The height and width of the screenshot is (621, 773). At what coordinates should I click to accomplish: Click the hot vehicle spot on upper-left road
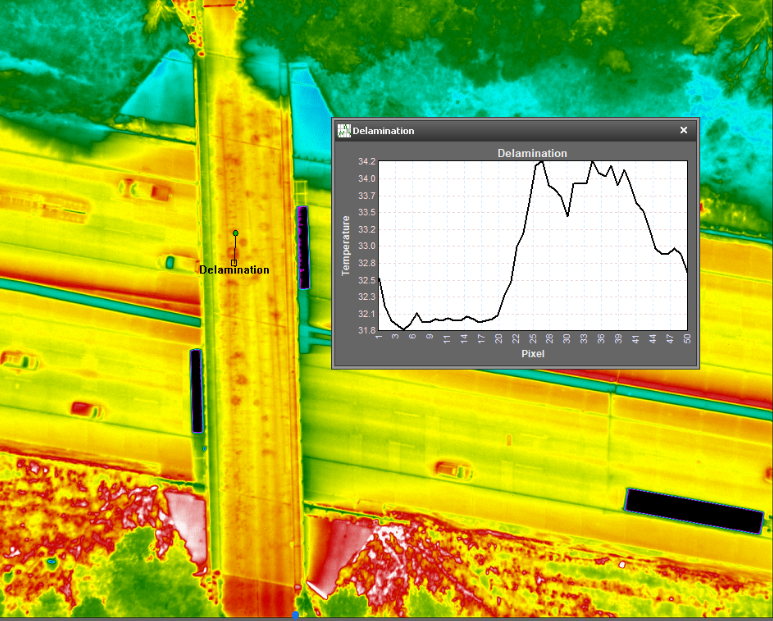tap(135, 188)
